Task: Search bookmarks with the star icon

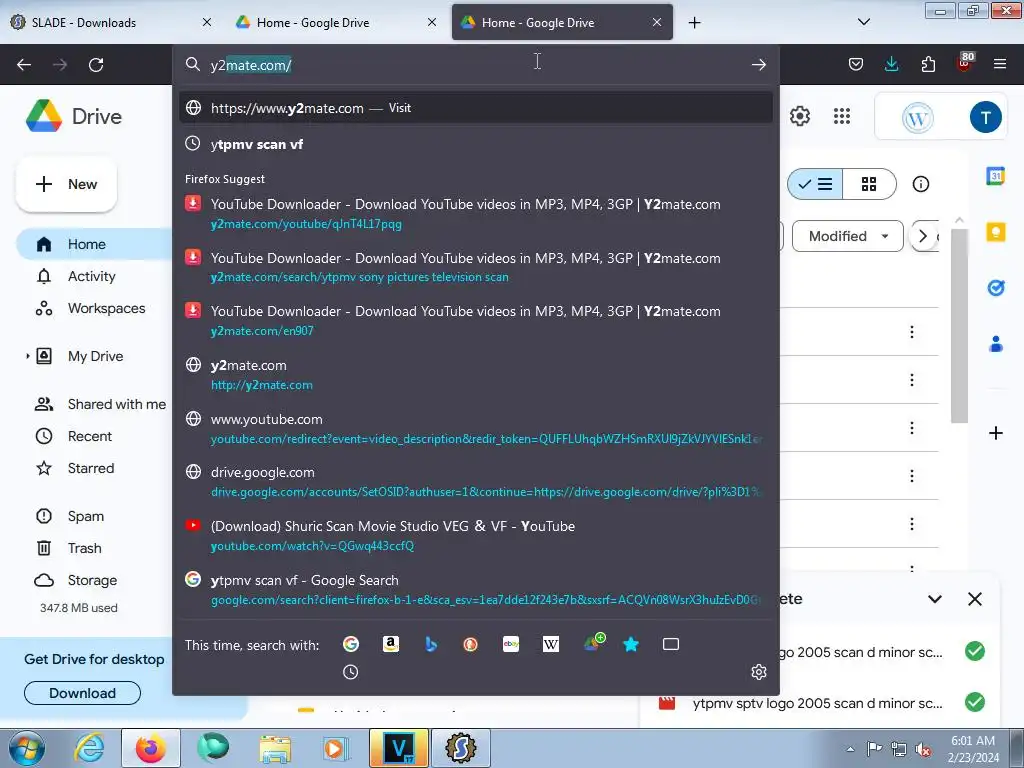Action: point(631,645)
